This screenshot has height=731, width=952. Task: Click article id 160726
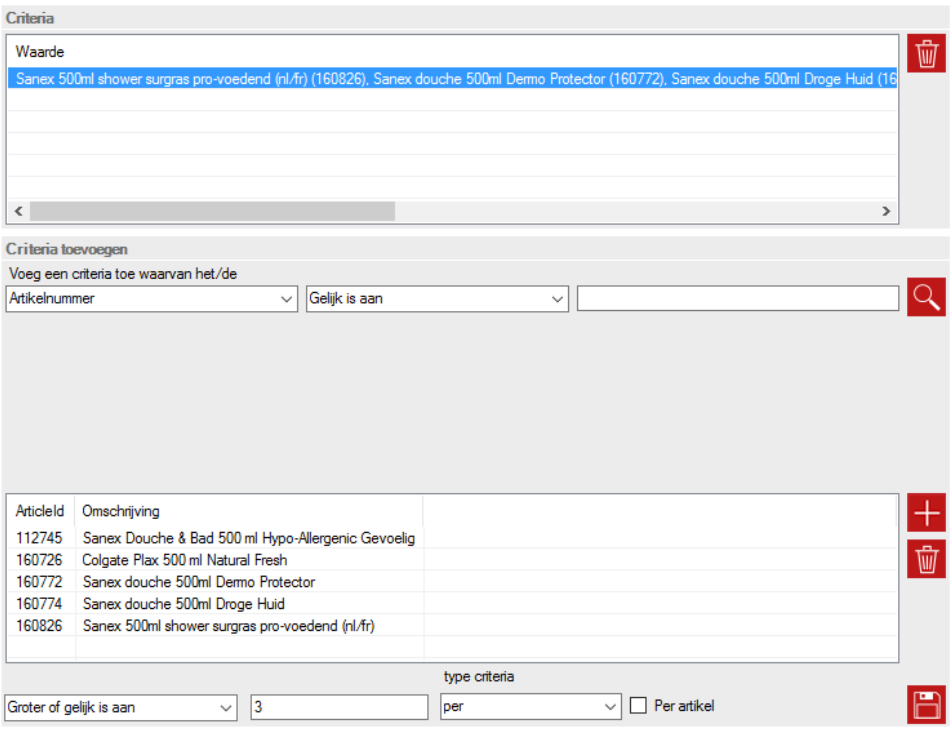(39, 560)
